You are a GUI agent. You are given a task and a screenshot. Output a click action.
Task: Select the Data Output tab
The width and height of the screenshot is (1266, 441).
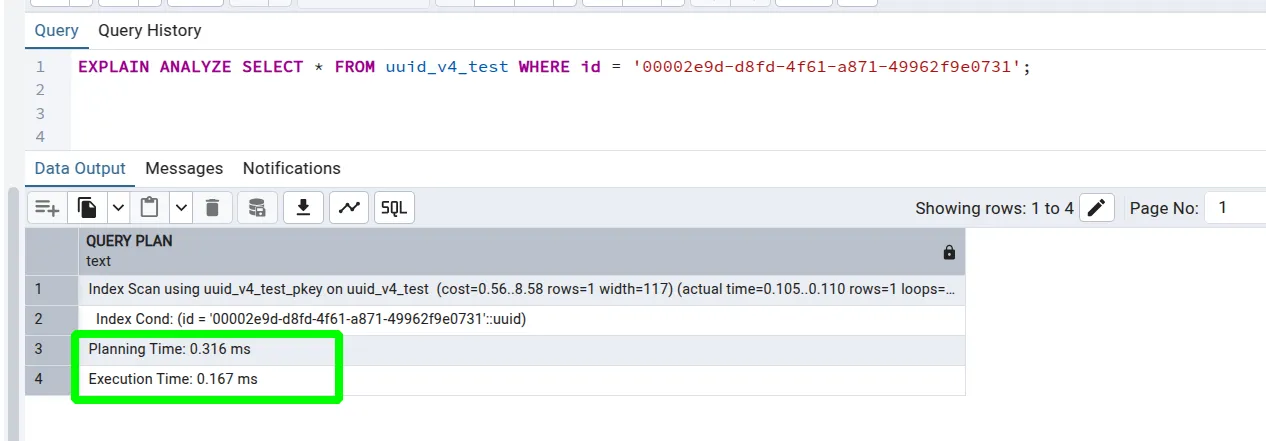click(x=80, y=168)
